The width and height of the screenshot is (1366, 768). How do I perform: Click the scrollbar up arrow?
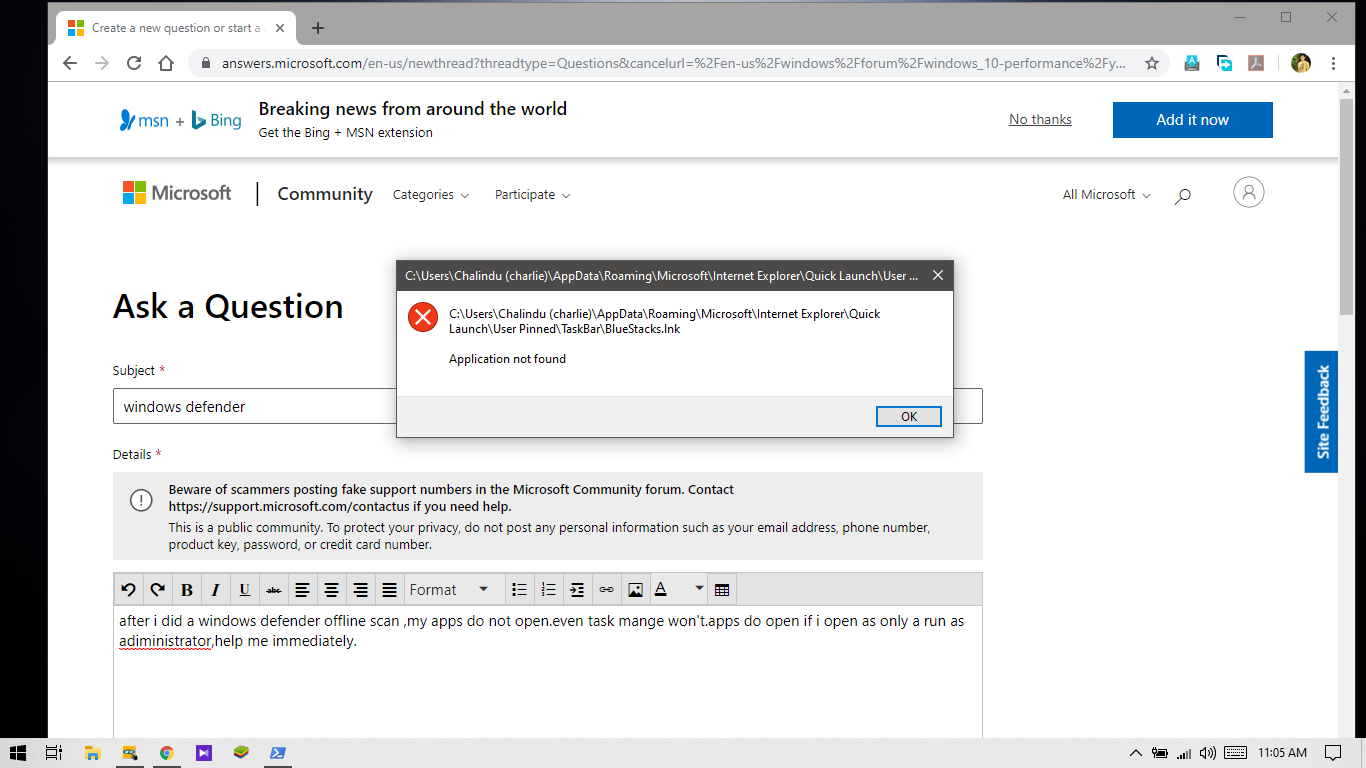1347,91
